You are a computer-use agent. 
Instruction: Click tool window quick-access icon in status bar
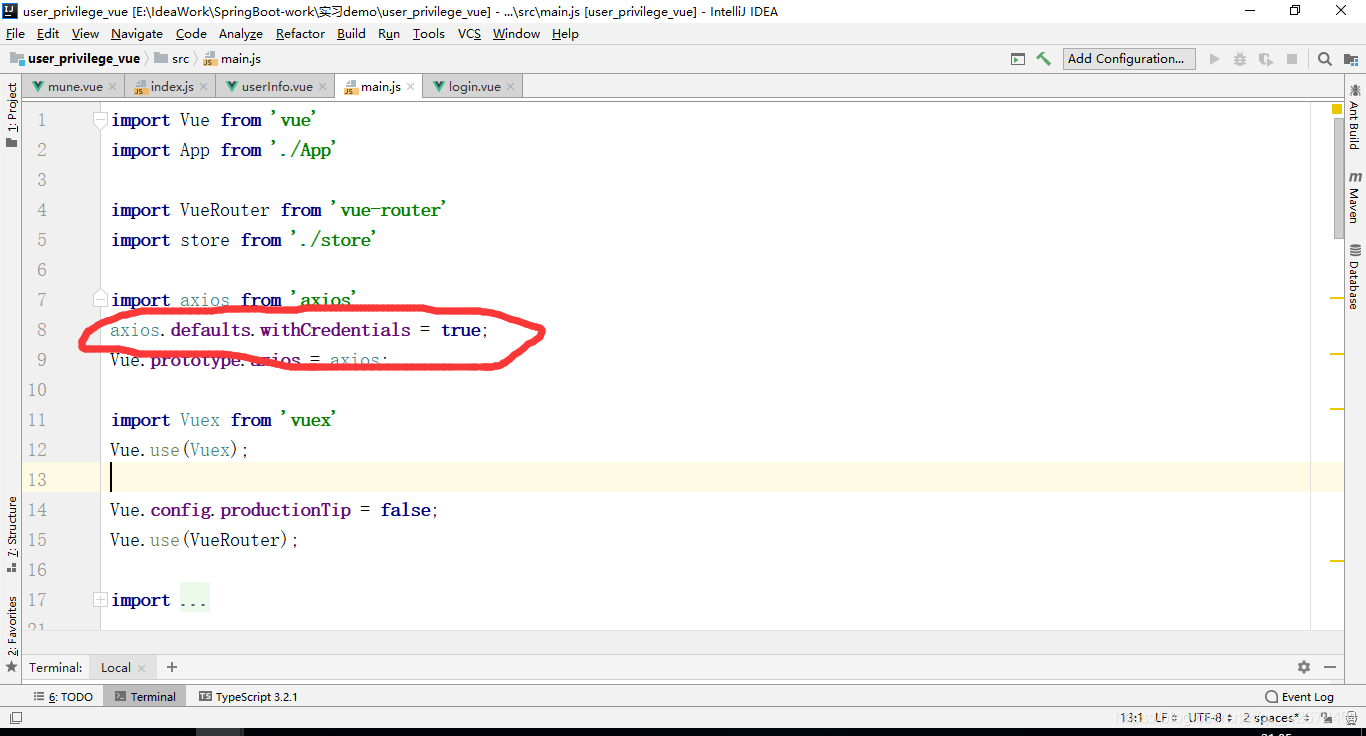(15, 717)
